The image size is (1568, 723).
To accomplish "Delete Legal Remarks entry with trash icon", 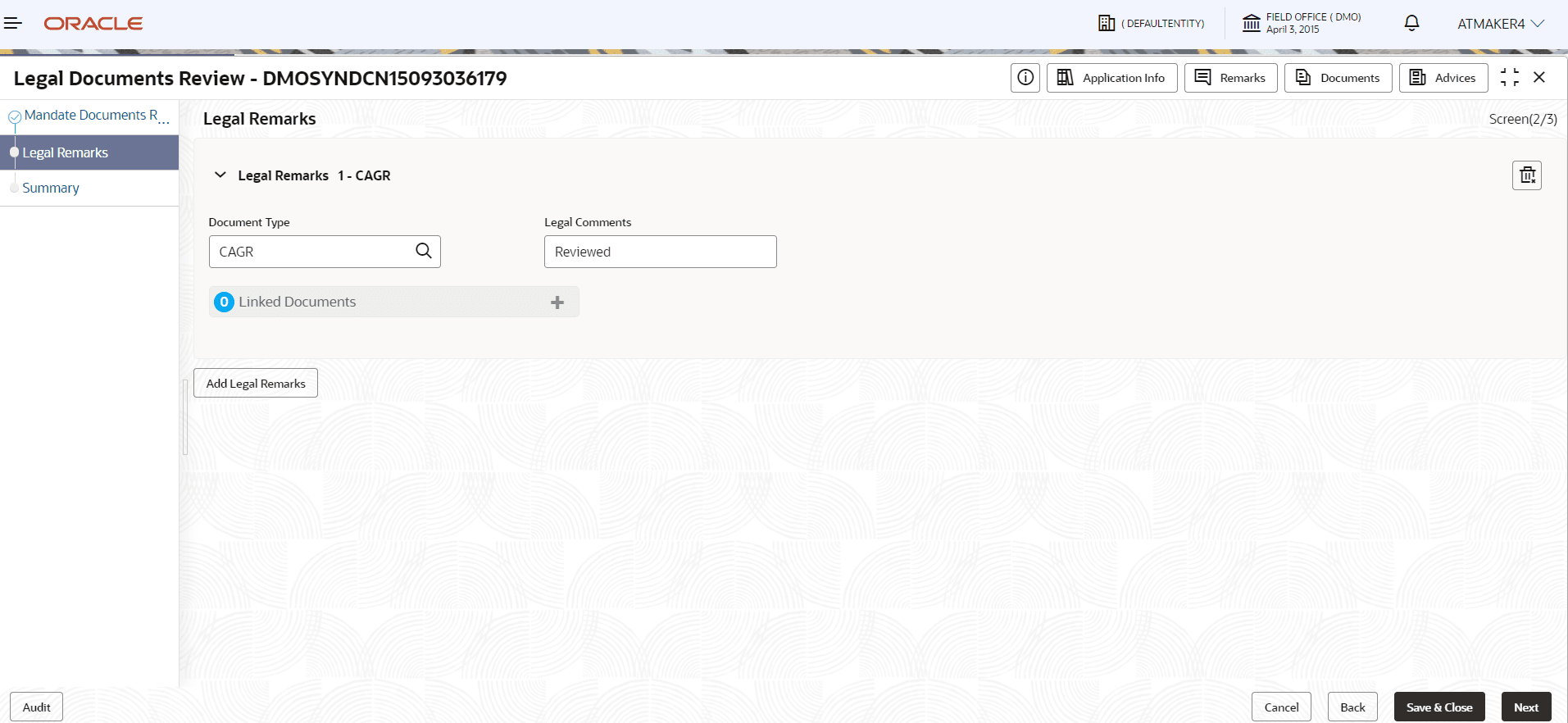I will (x=1527, y=175).
